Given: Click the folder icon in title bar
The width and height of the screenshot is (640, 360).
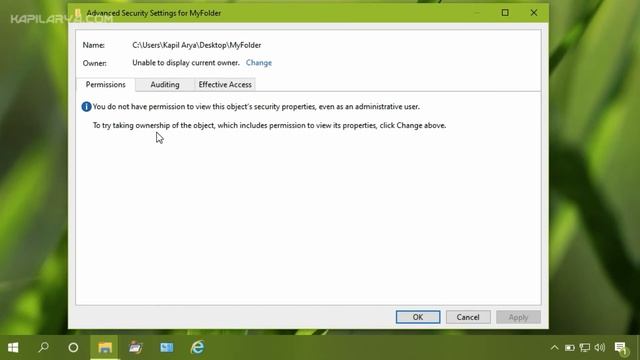Looking at the screenshot, I should (78, 13).
